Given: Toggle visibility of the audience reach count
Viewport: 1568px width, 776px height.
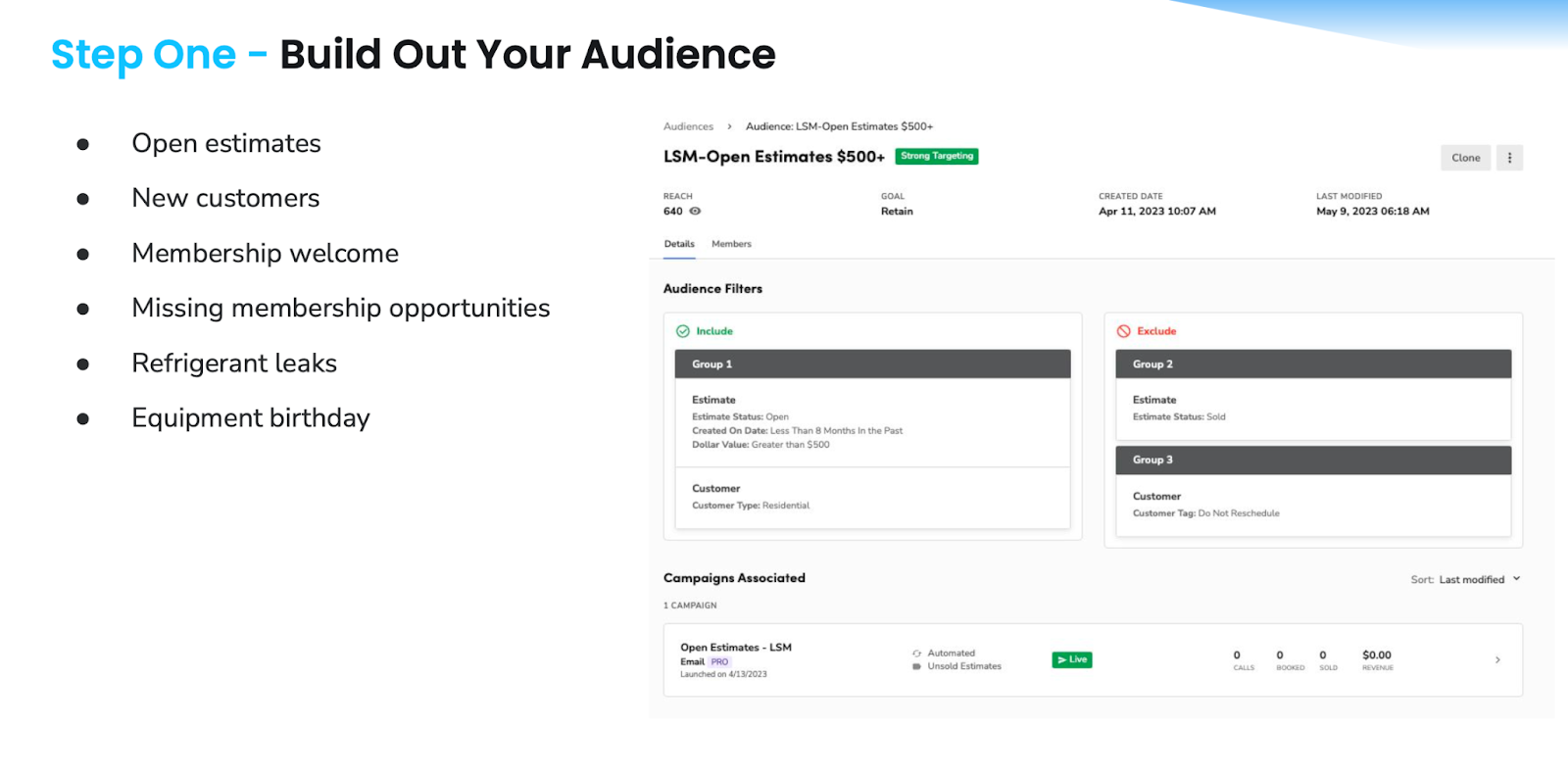Looking at the screenshot, I should point(695,211).
